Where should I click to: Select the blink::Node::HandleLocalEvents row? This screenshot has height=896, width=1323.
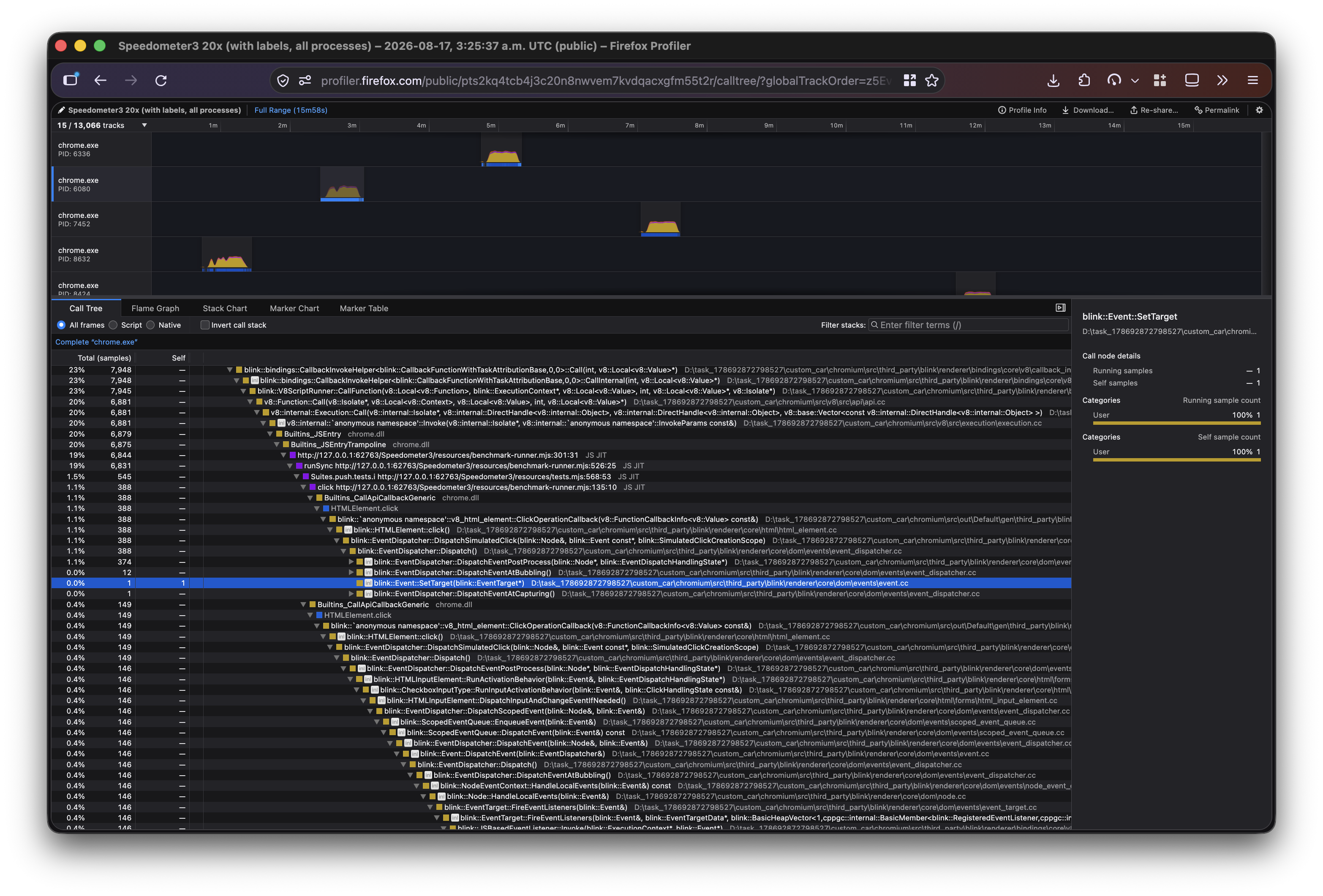click(561, 796)
